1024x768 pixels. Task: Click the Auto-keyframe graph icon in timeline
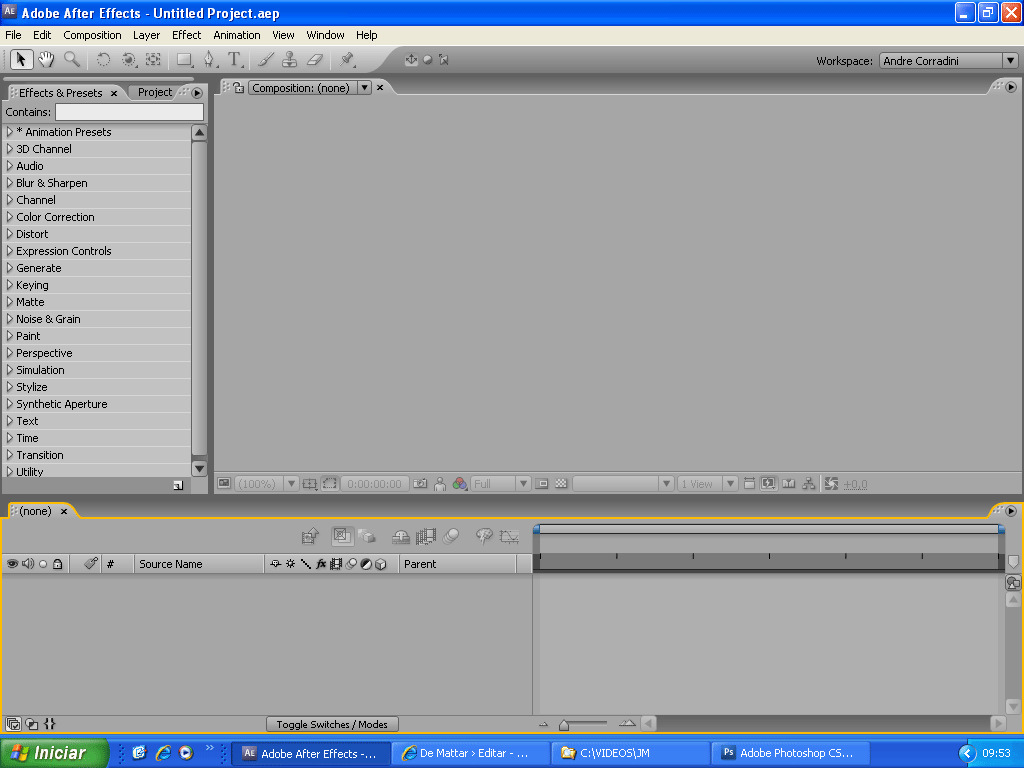[x=509, y=537]
